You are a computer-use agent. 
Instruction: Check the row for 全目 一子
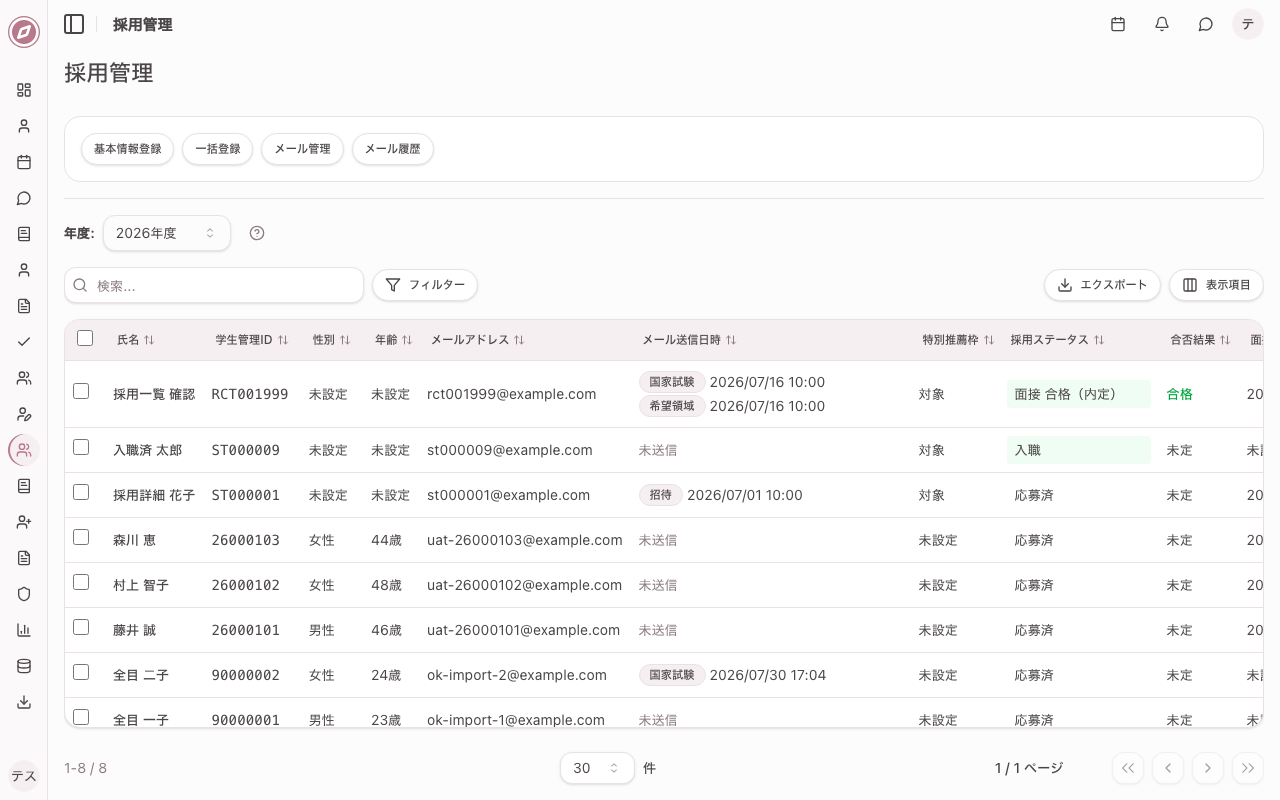(81, 717)
